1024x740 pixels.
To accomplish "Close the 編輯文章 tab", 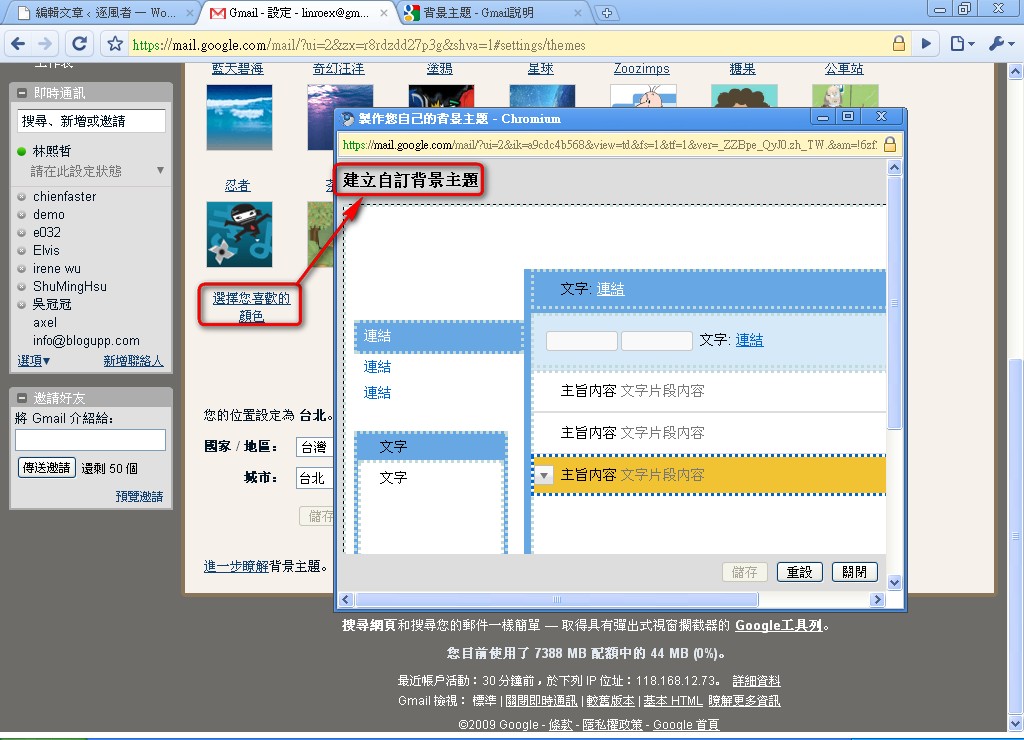I will pos(189,12).
